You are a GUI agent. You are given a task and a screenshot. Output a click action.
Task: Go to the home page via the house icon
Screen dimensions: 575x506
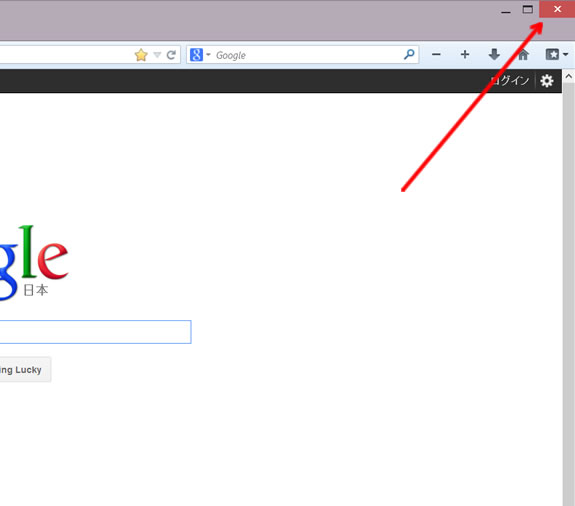(523, 55)
